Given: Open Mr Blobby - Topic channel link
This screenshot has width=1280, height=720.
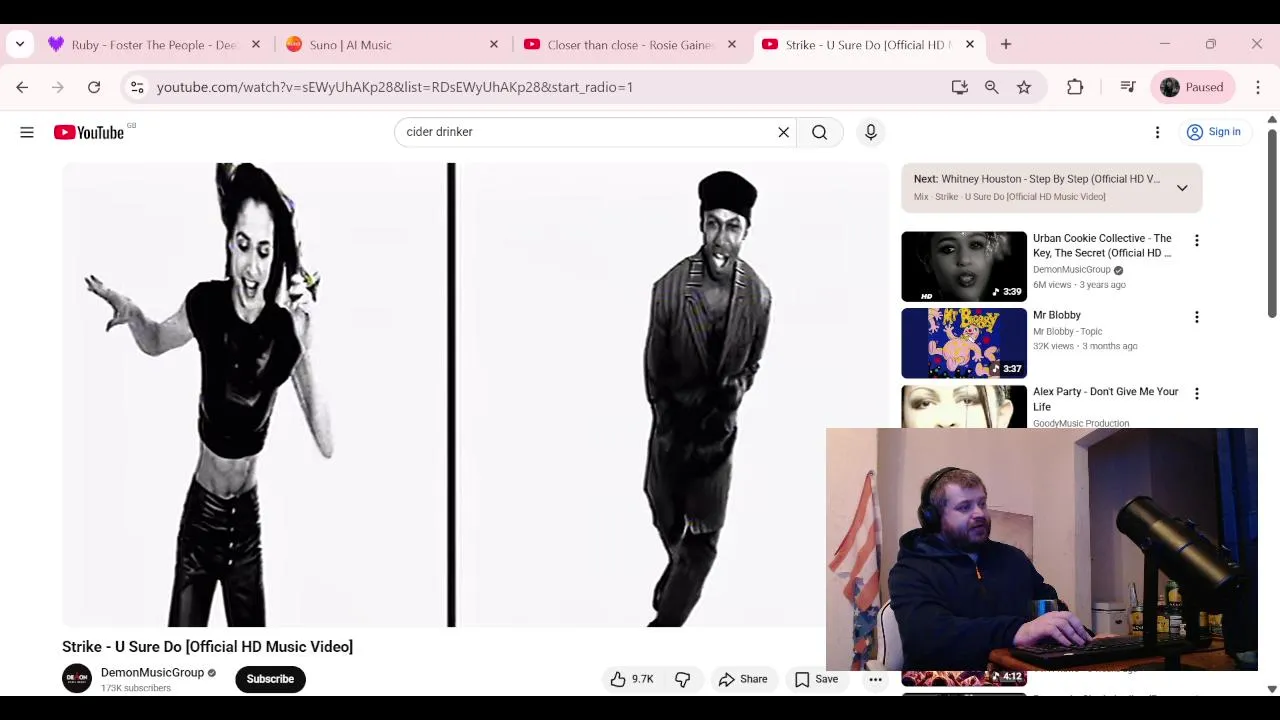Looking at the screenshot, I should click(1067, 331).
